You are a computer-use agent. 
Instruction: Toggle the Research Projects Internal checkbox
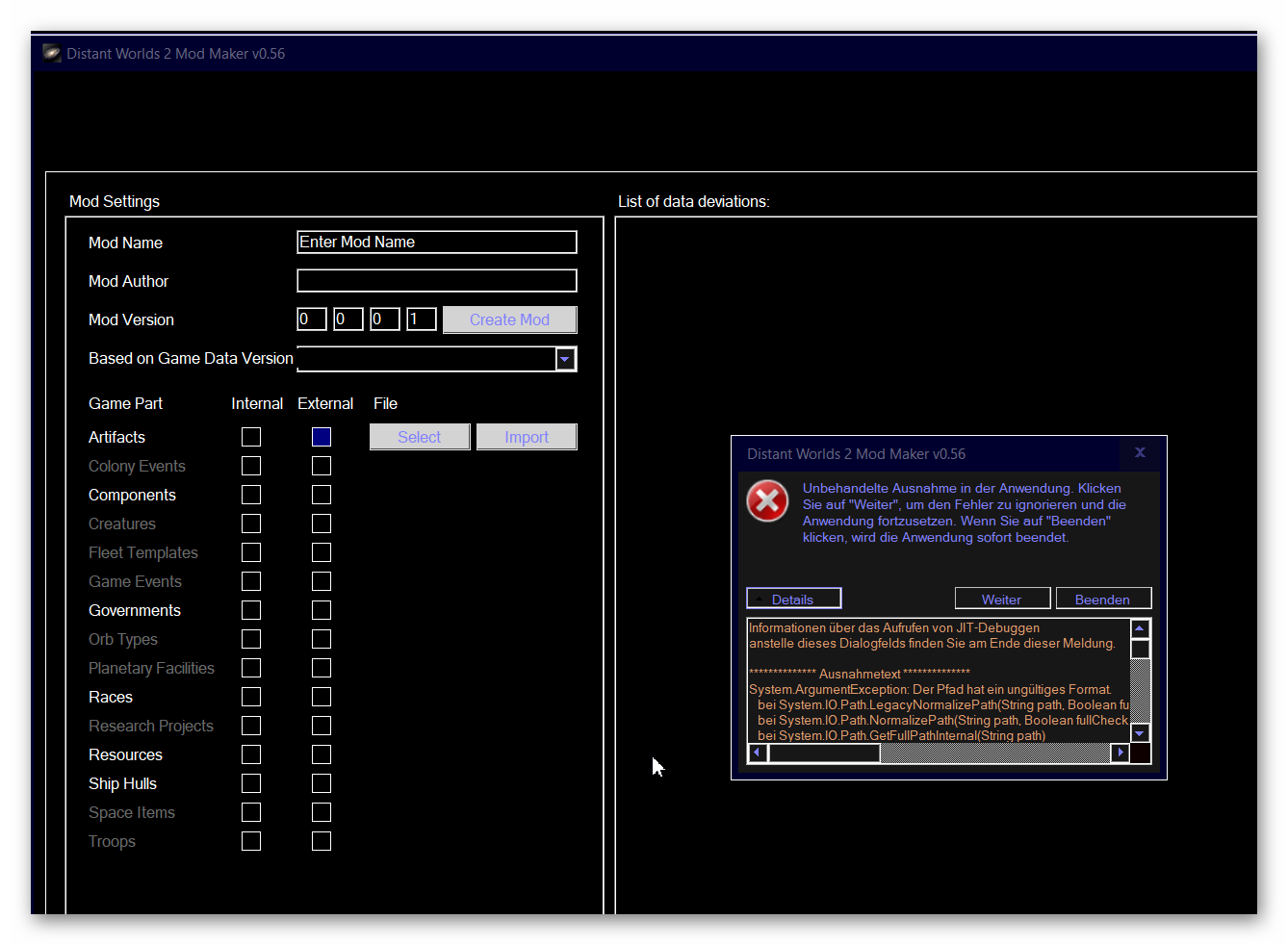251,726
